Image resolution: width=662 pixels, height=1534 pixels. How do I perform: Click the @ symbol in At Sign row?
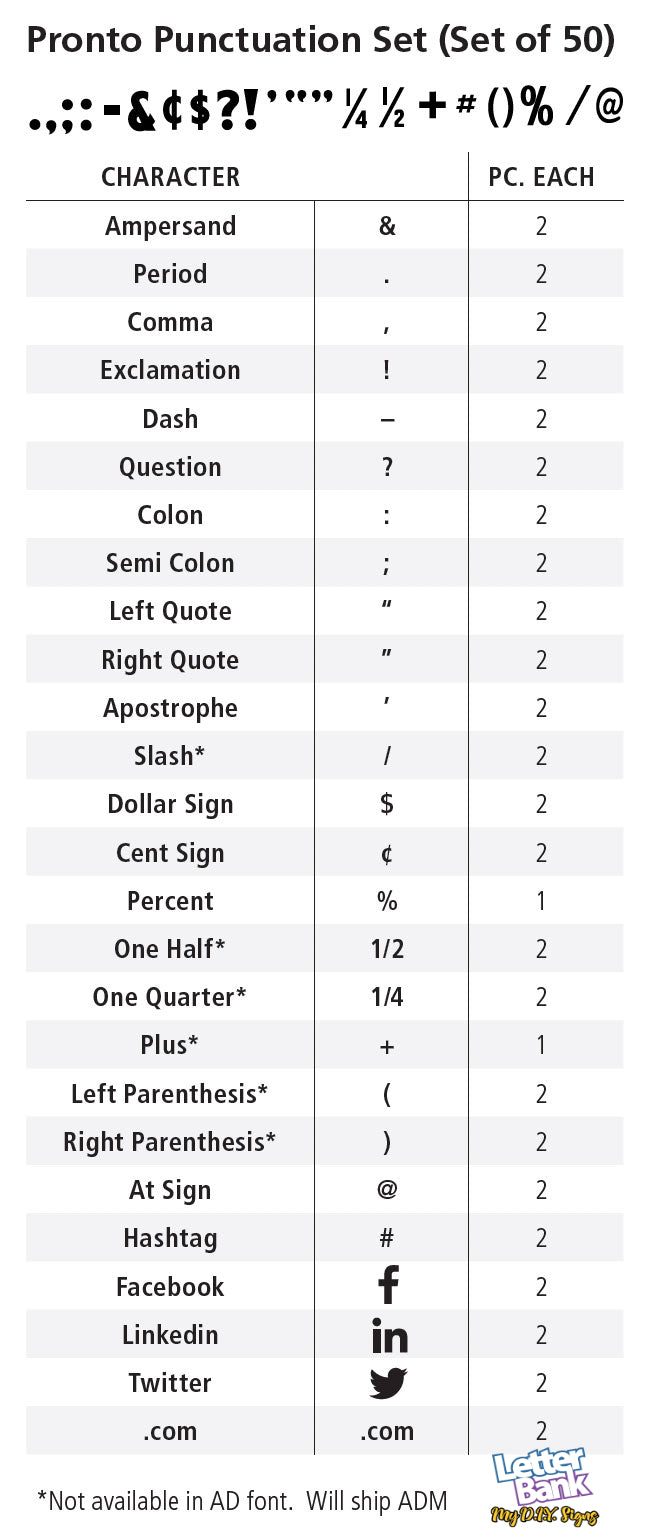click(x=388, y=1190)
